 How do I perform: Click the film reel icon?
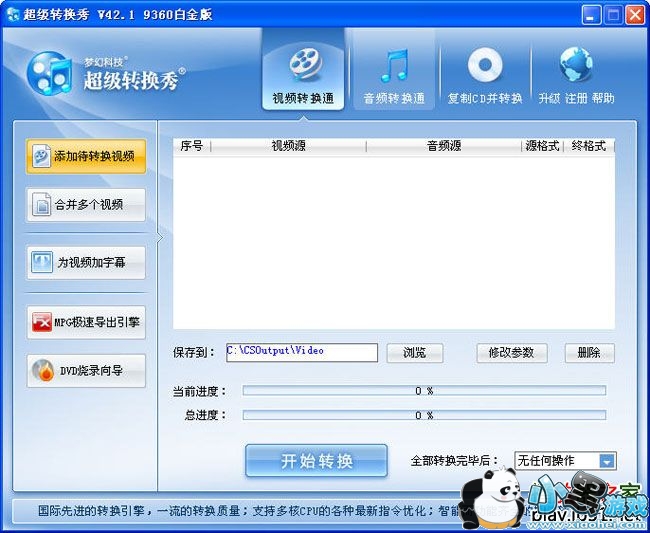point(305,63)
